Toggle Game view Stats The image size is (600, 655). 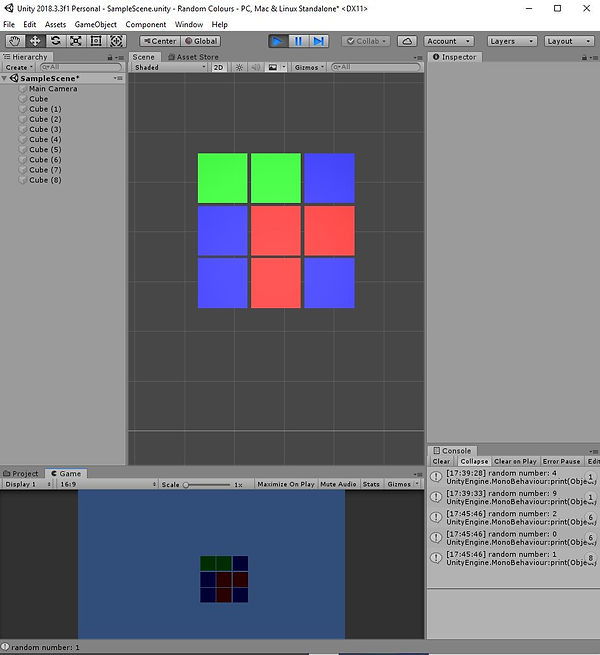click(x=371, y=484)
